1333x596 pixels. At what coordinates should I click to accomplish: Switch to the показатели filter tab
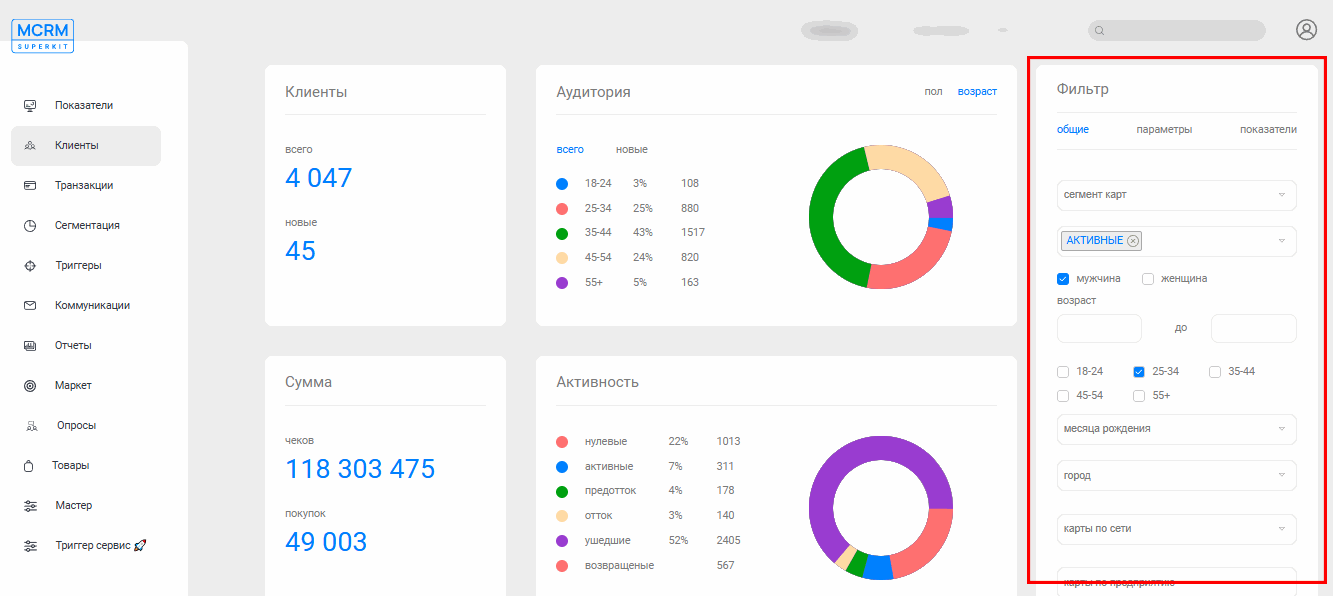1268,129
